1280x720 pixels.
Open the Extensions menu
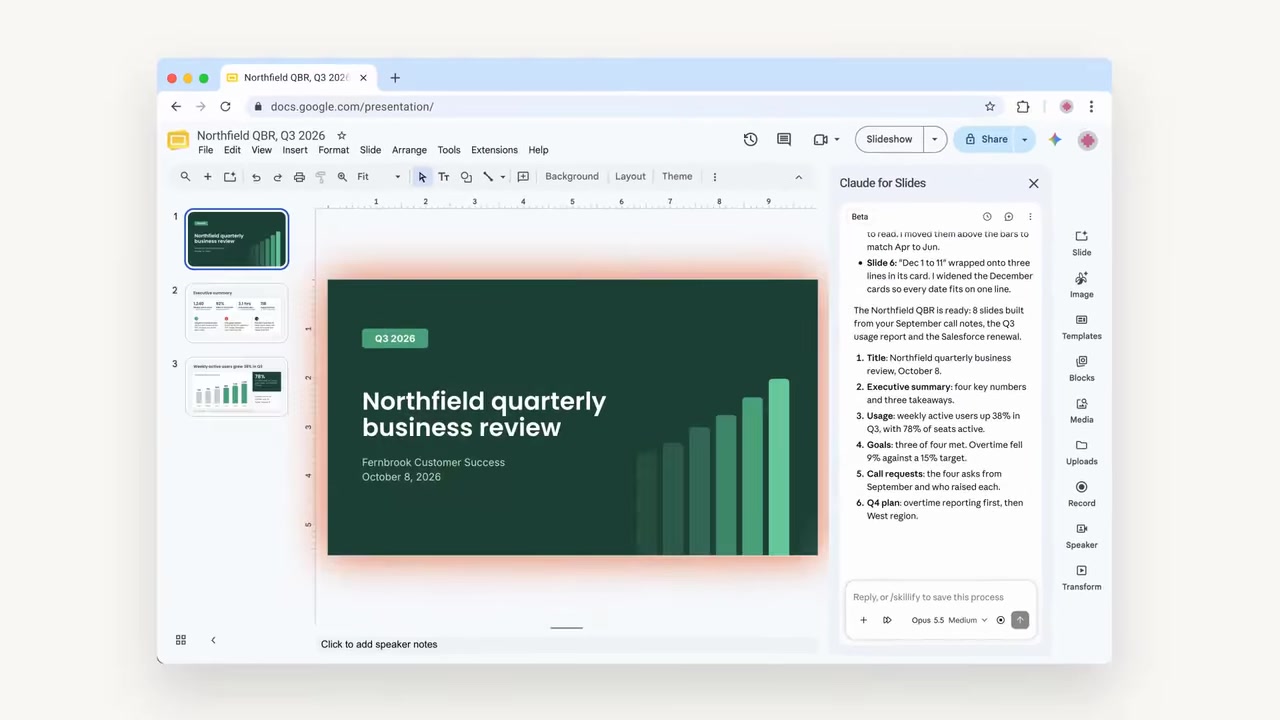click(494, 150)
